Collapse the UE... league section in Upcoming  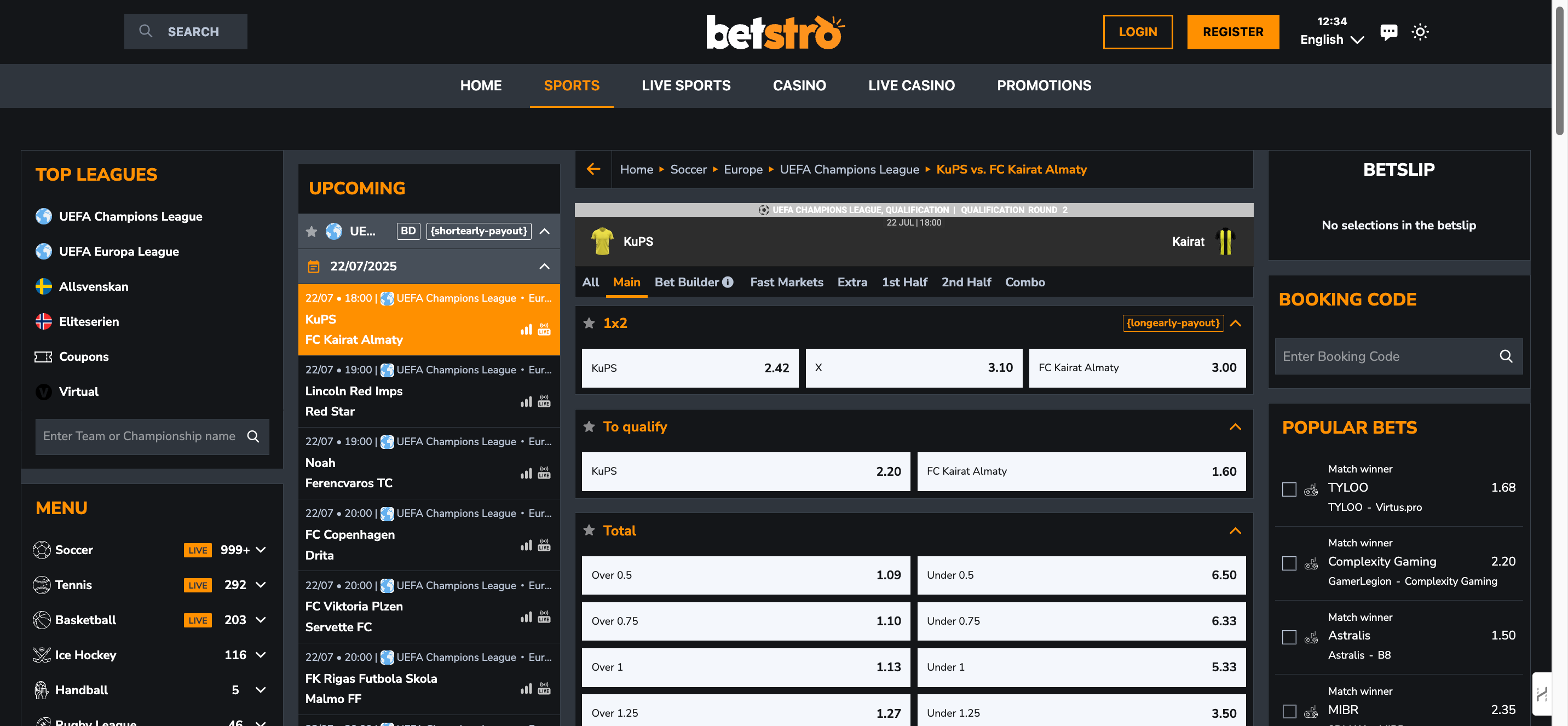tap(544, 231)
